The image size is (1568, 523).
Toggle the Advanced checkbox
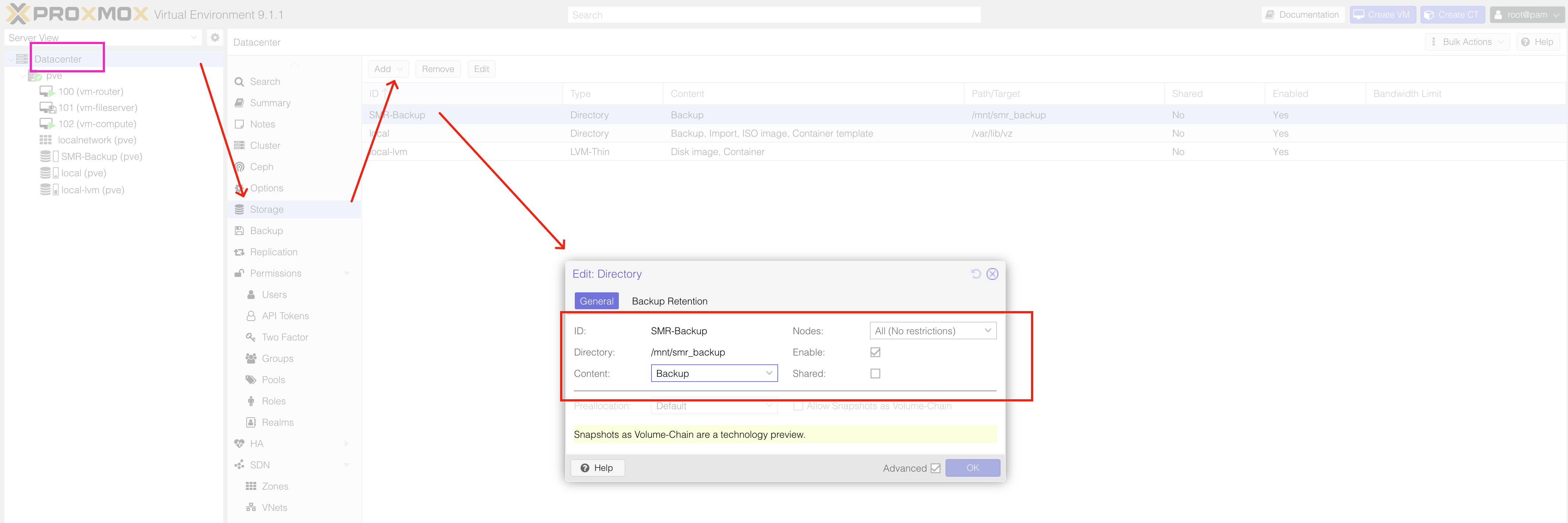click(x=935, y=468)
